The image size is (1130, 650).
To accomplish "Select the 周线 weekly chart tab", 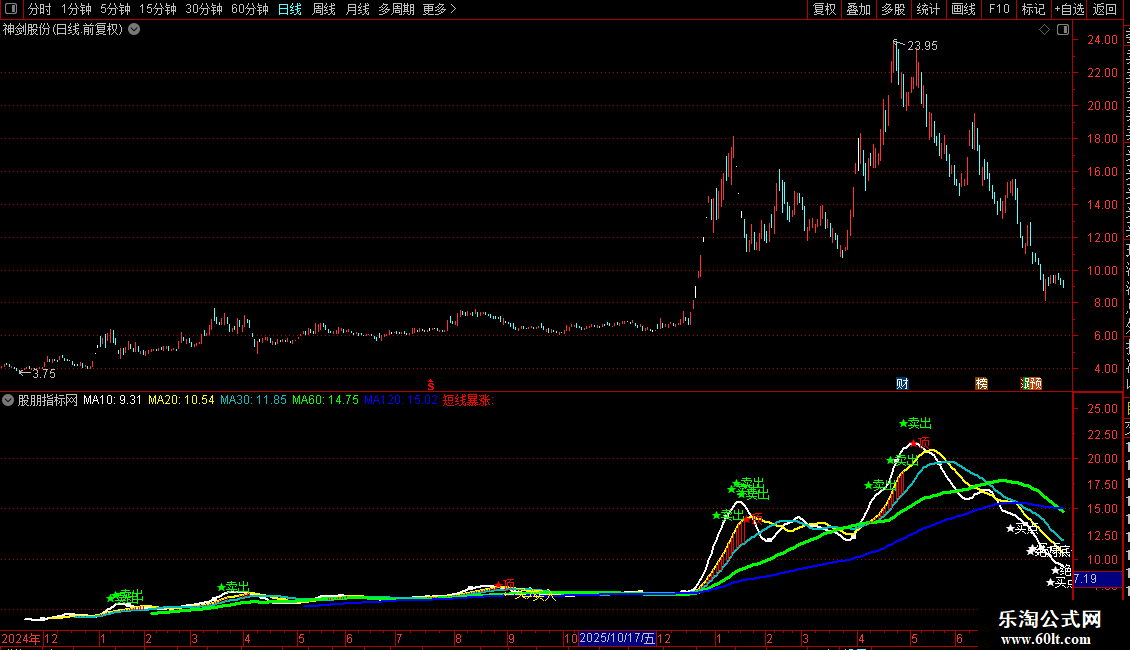I will (324, 9).
